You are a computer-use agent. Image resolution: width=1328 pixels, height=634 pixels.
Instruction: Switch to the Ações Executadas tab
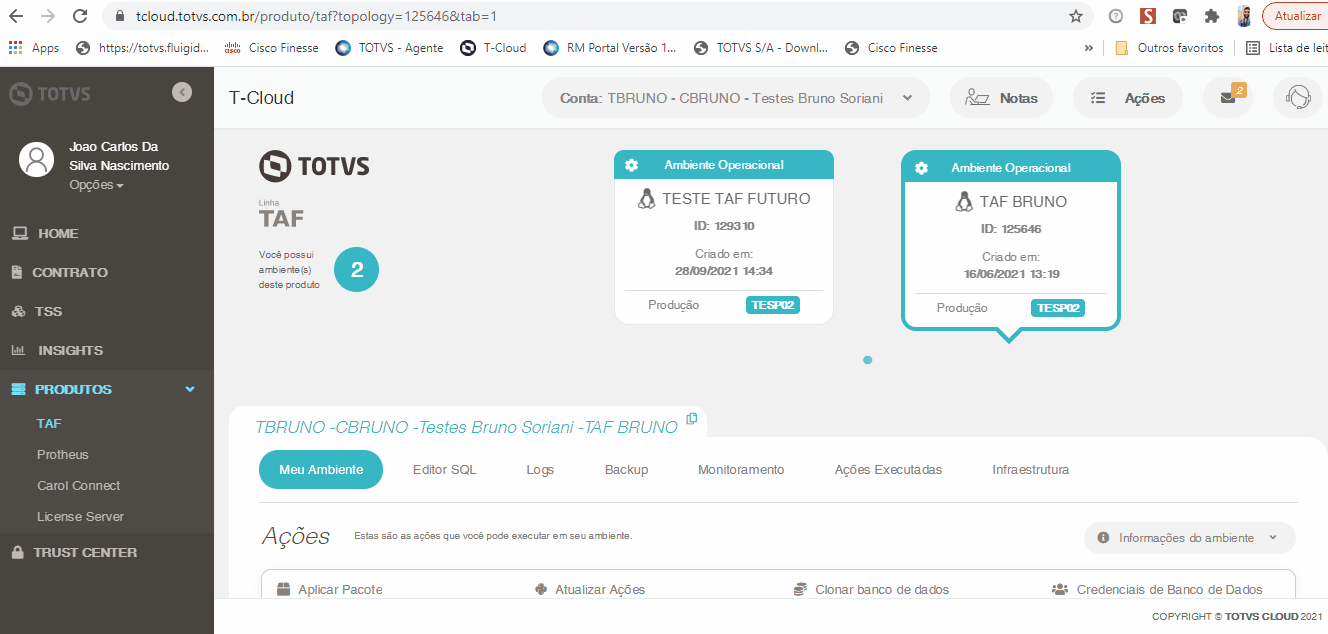tap(888, 469)
